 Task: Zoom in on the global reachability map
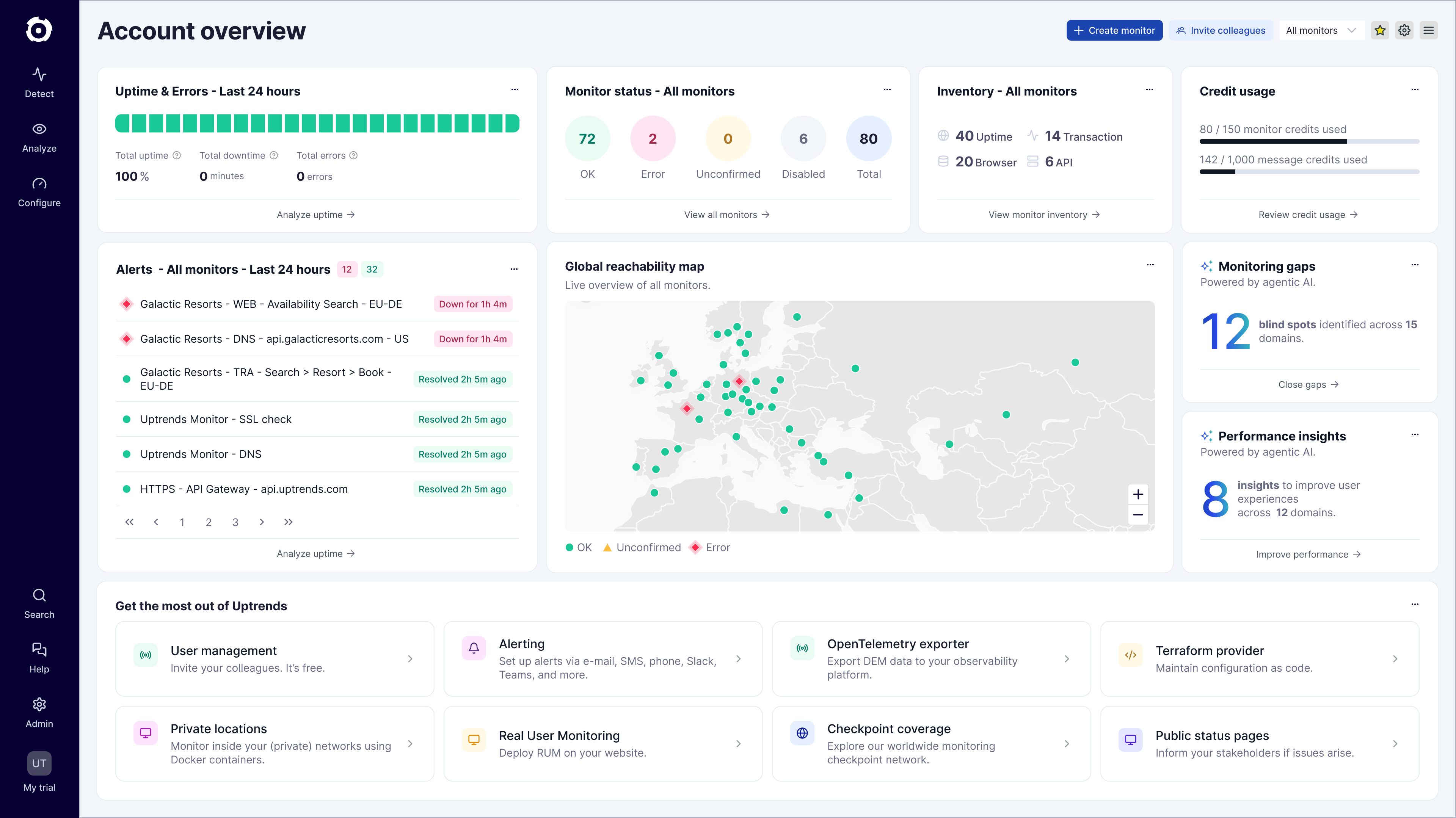[1138, 494]
